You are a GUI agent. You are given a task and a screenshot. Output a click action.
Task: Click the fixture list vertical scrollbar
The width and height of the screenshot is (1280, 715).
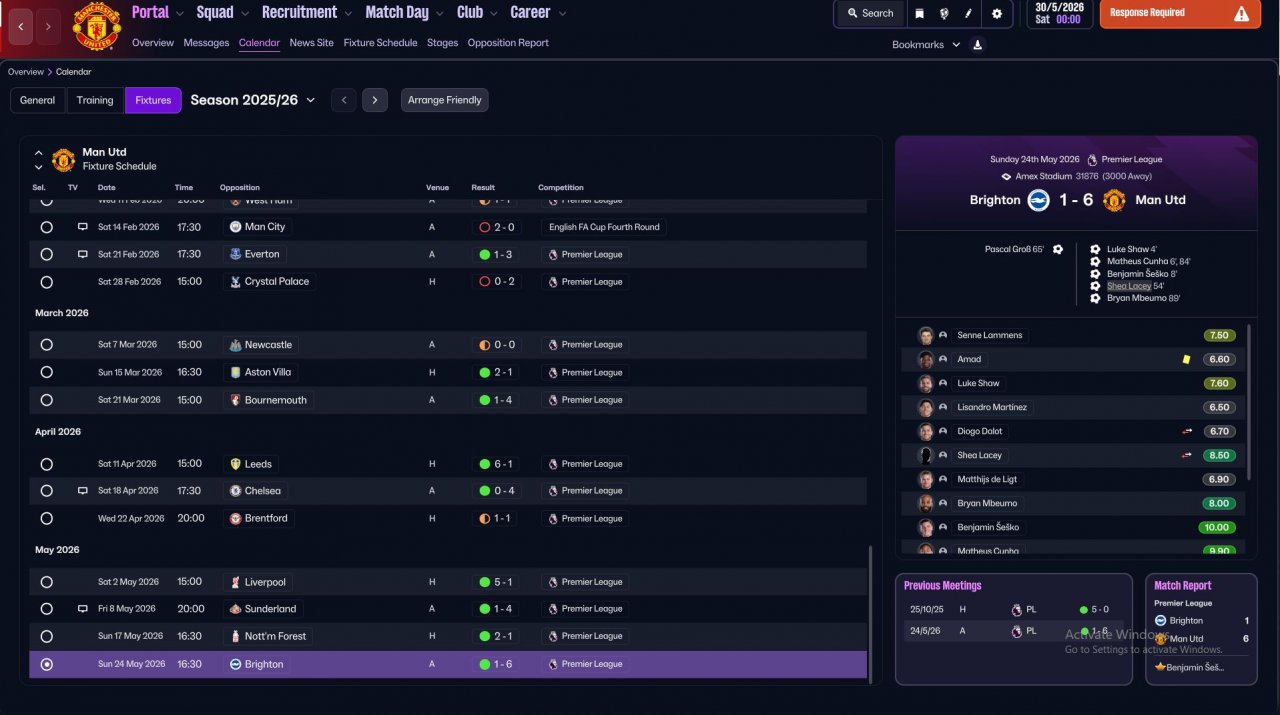pos(870,614)
